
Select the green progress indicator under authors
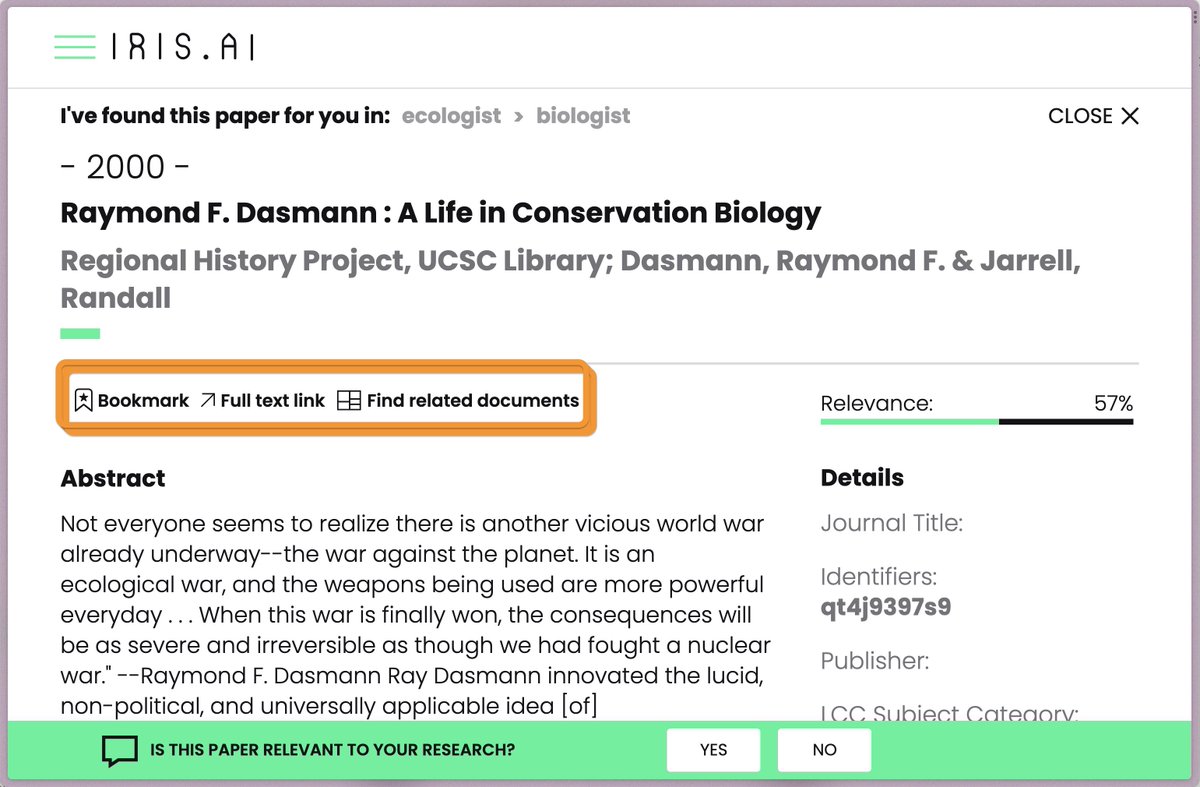click(x=80, y=331)
